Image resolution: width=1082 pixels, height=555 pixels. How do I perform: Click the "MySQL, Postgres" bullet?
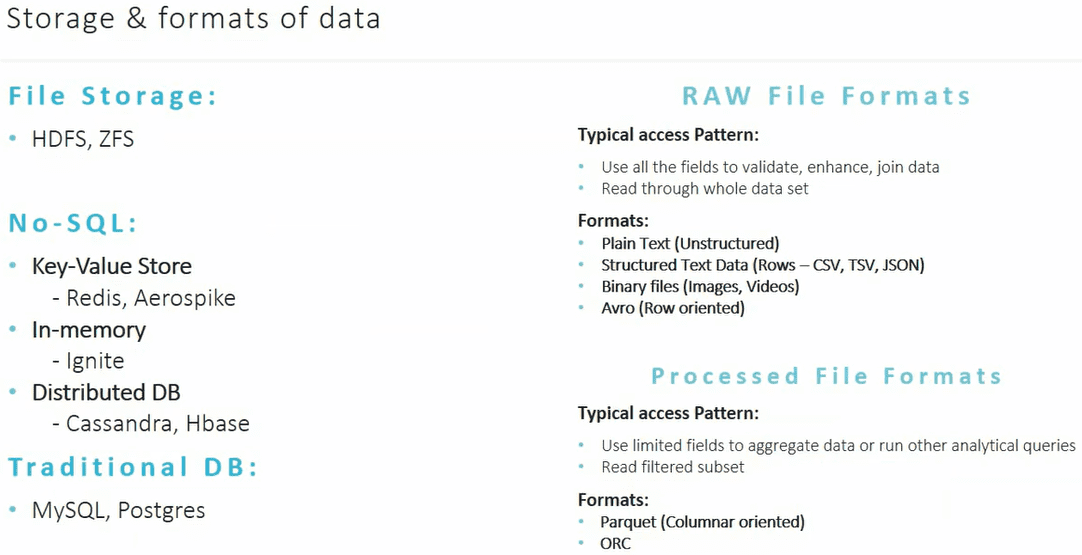[x=119, y=510]
